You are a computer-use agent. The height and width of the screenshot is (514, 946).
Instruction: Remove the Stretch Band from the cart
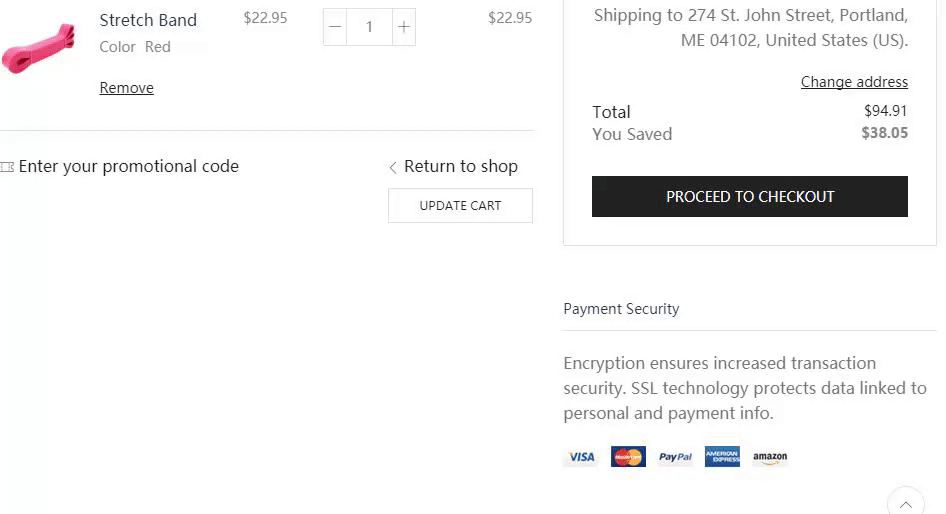[x=127, y=88]
